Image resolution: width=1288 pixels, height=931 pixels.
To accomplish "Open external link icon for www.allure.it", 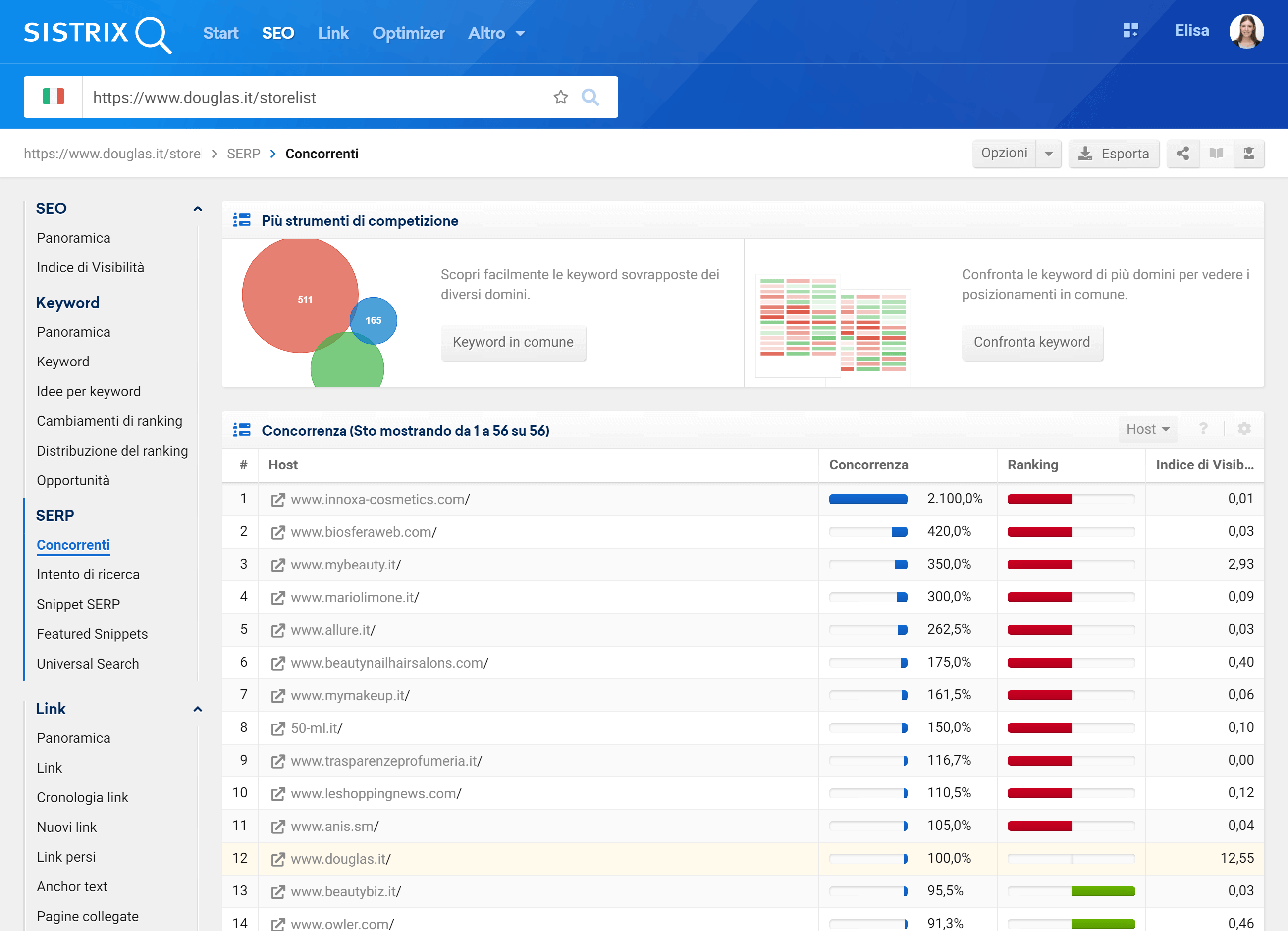I will click(x=278, y=630).
